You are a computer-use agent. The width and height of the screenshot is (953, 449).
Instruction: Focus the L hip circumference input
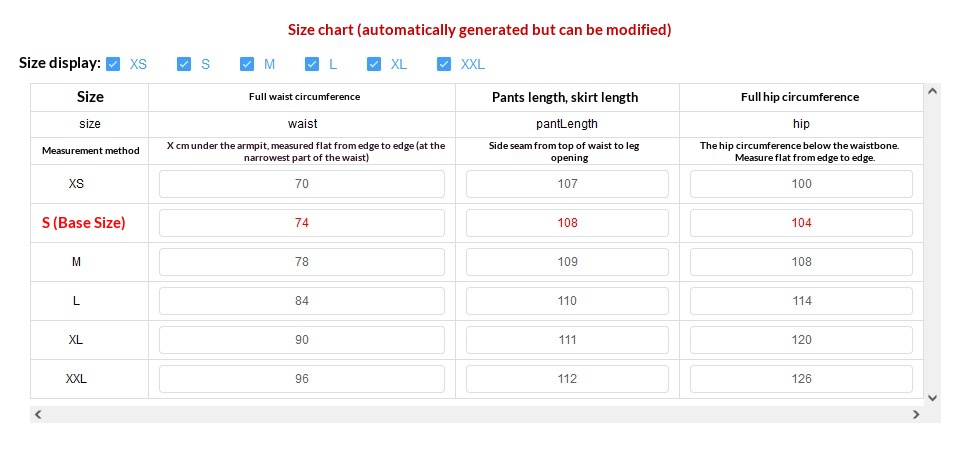click(x=801, y=301)
